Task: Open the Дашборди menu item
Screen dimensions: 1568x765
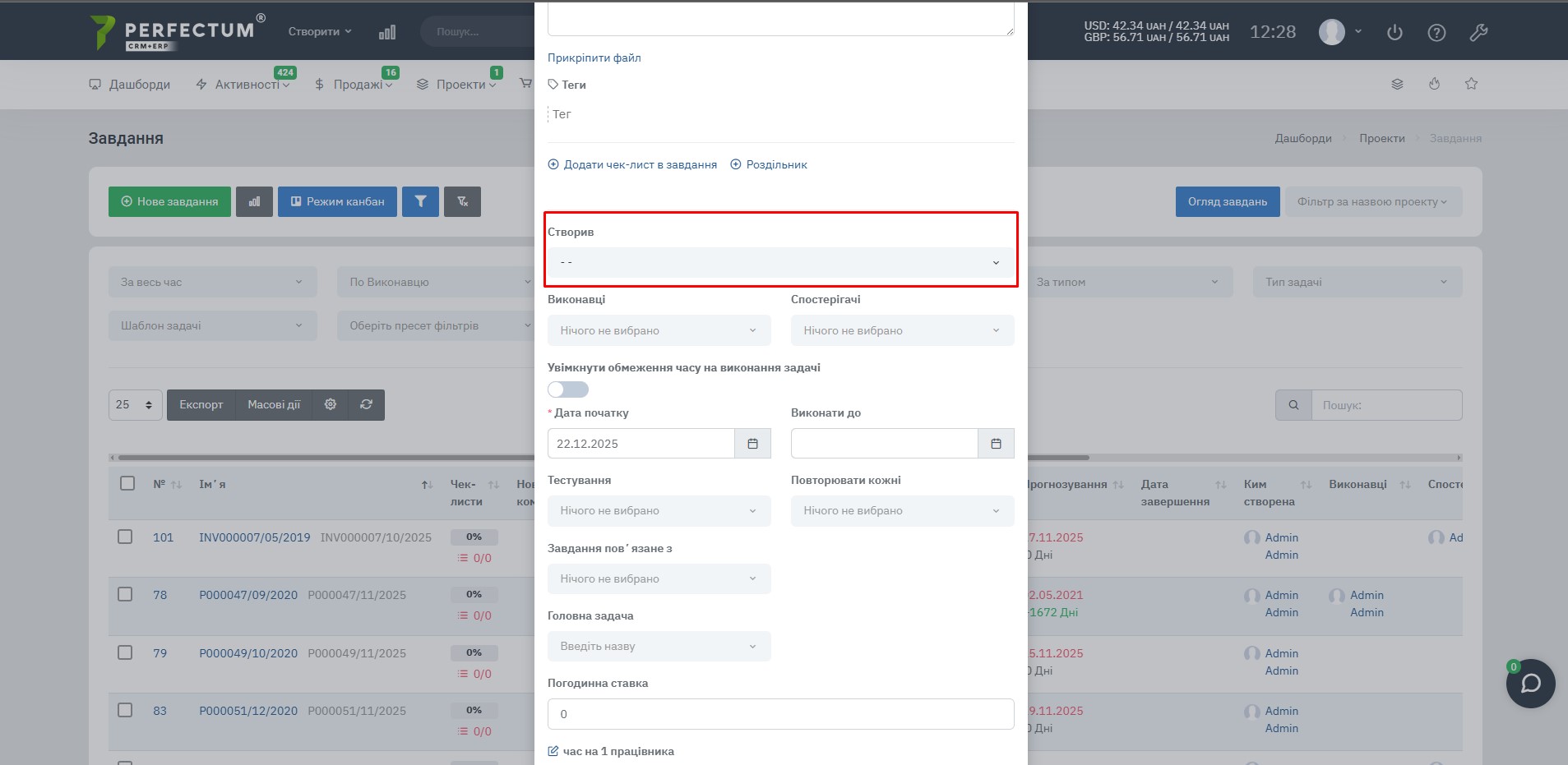Action: tap(130, 85)
